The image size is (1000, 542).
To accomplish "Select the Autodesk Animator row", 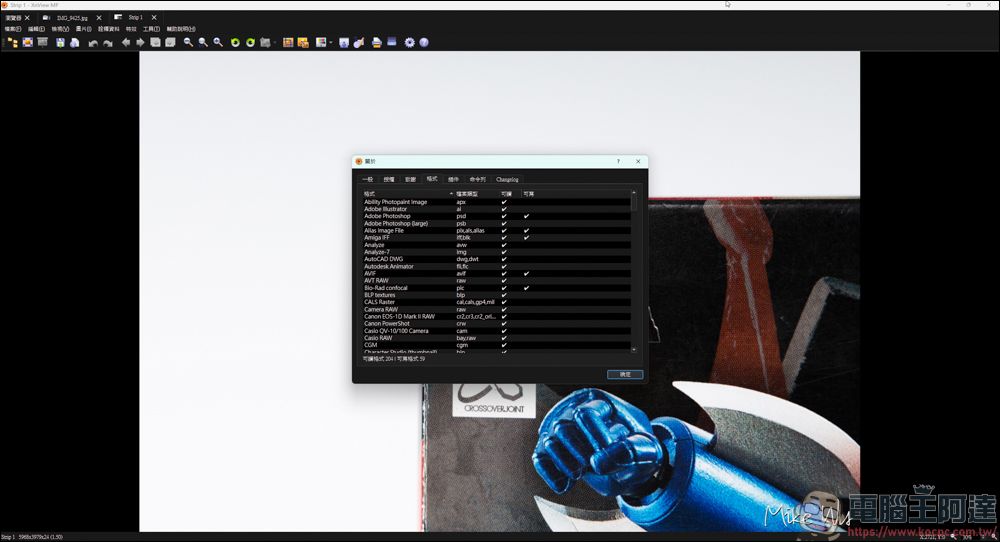I will pyautogui.click(x=496, y=267).
